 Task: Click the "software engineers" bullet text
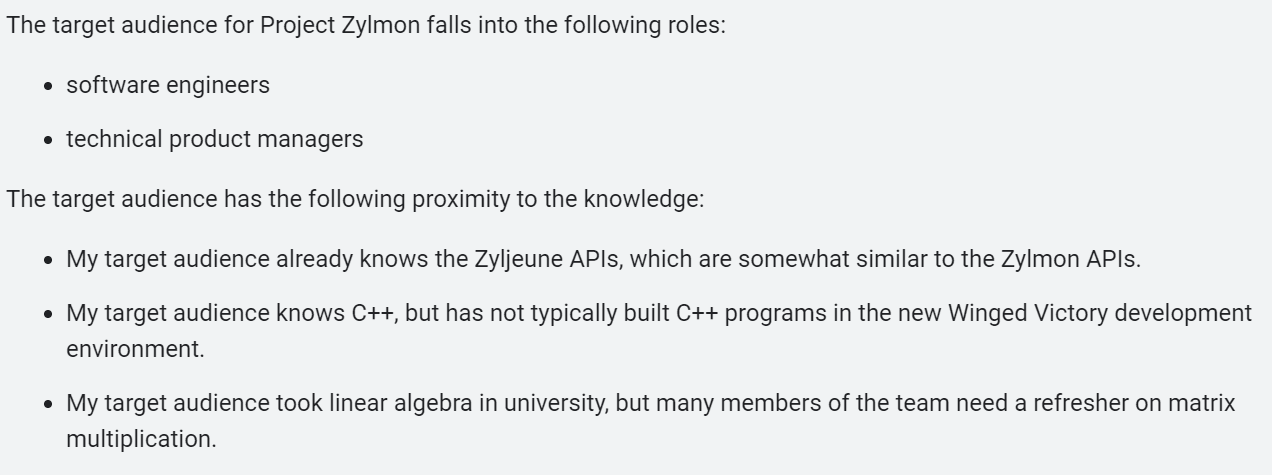point(168,85)
